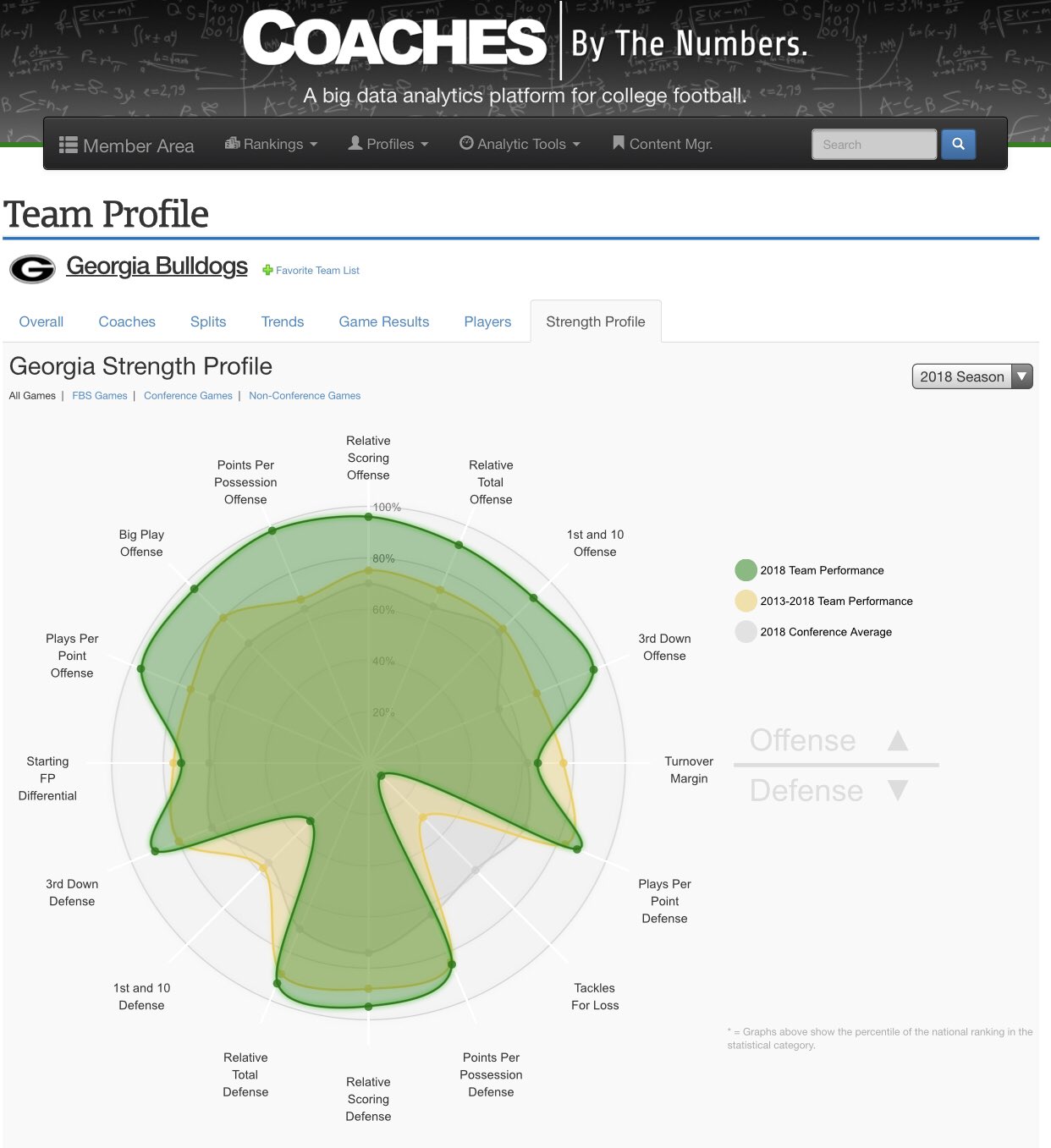The width and height of the screenshot is (1051, 1148).
Task: Click the green 2018 Team Performance swatch
Action: click(x=746, y=570)
